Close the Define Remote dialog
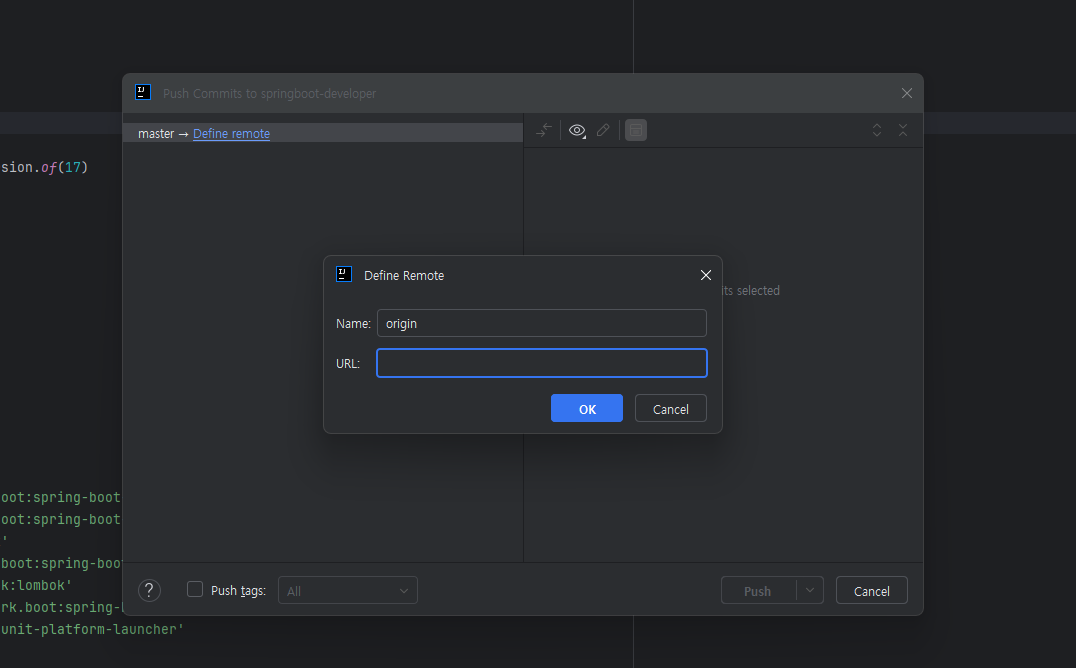Viewport: 1076px width, 668px height. pyautogui.click(x=705, y=275)
